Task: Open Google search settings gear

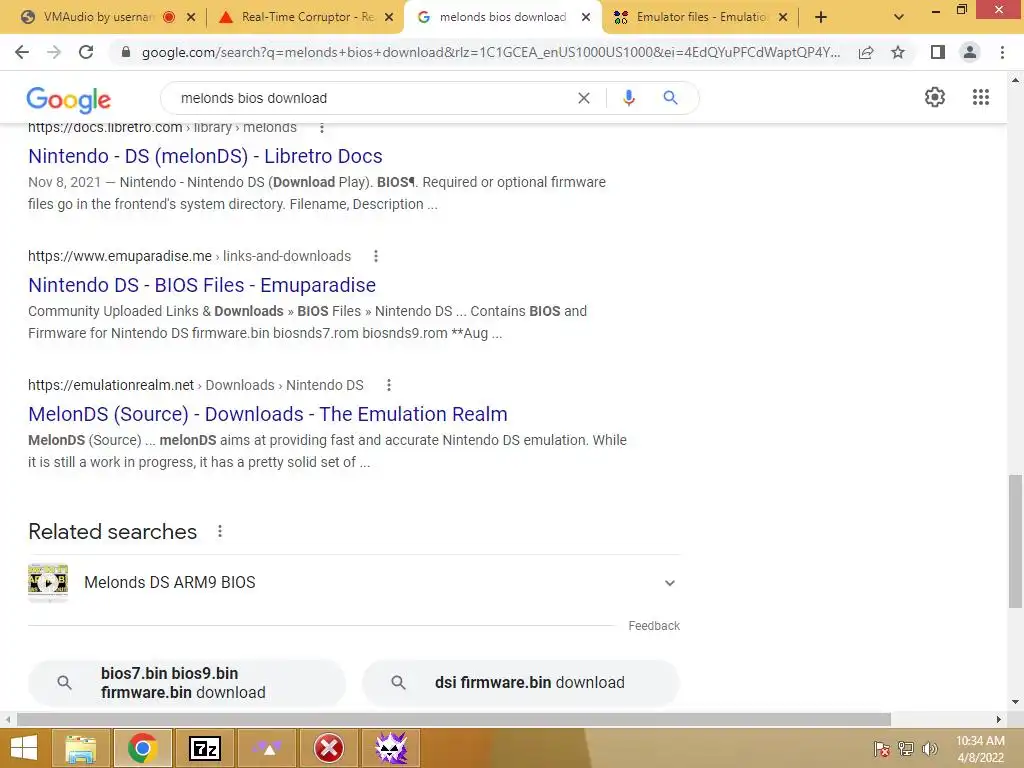Action: coord(935,97)
